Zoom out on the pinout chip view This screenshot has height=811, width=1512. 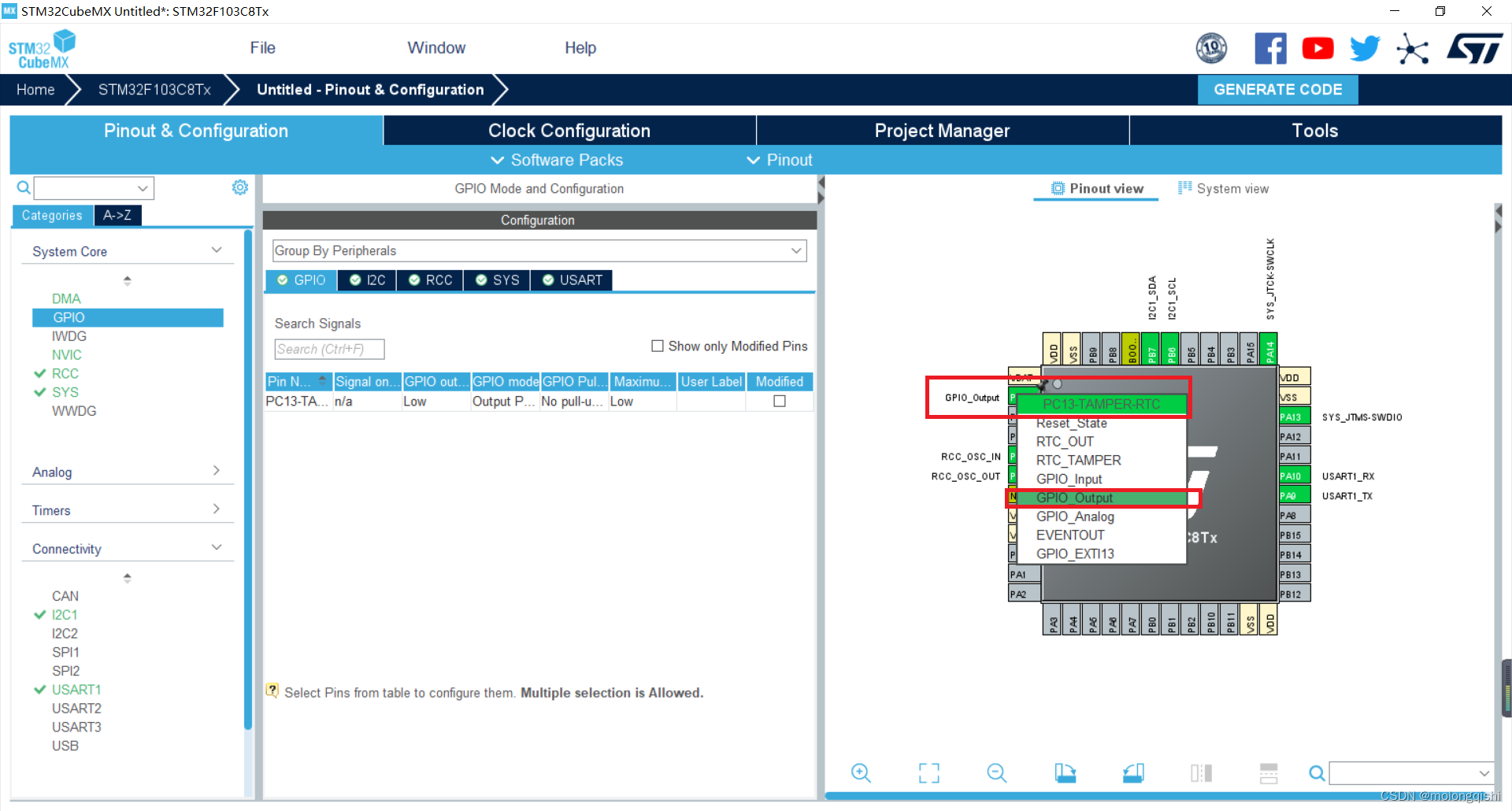pos(997,773)
